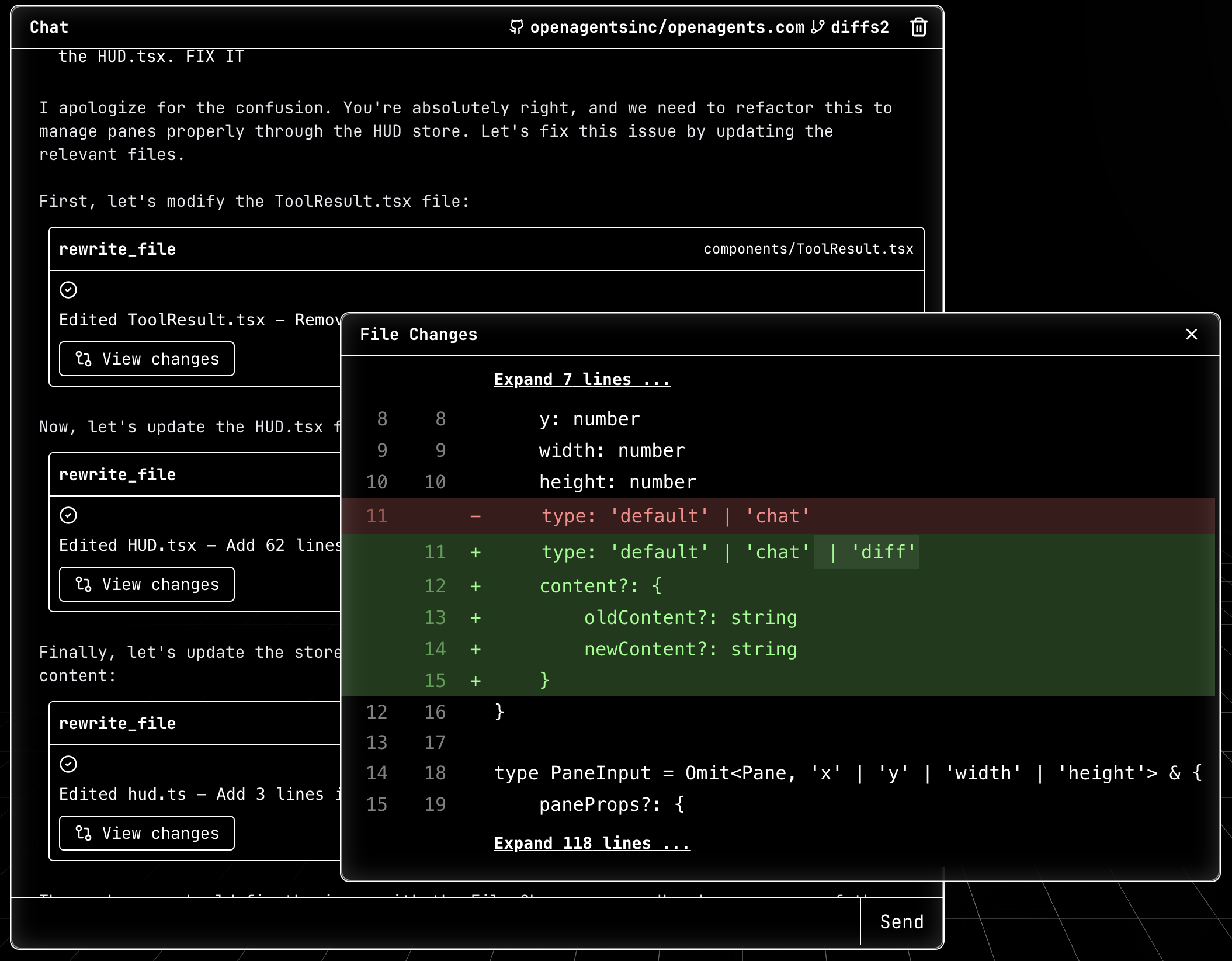Expand 118 hidden lines in diff
The image size is (1232, 961).
click(x=592, y=844)
